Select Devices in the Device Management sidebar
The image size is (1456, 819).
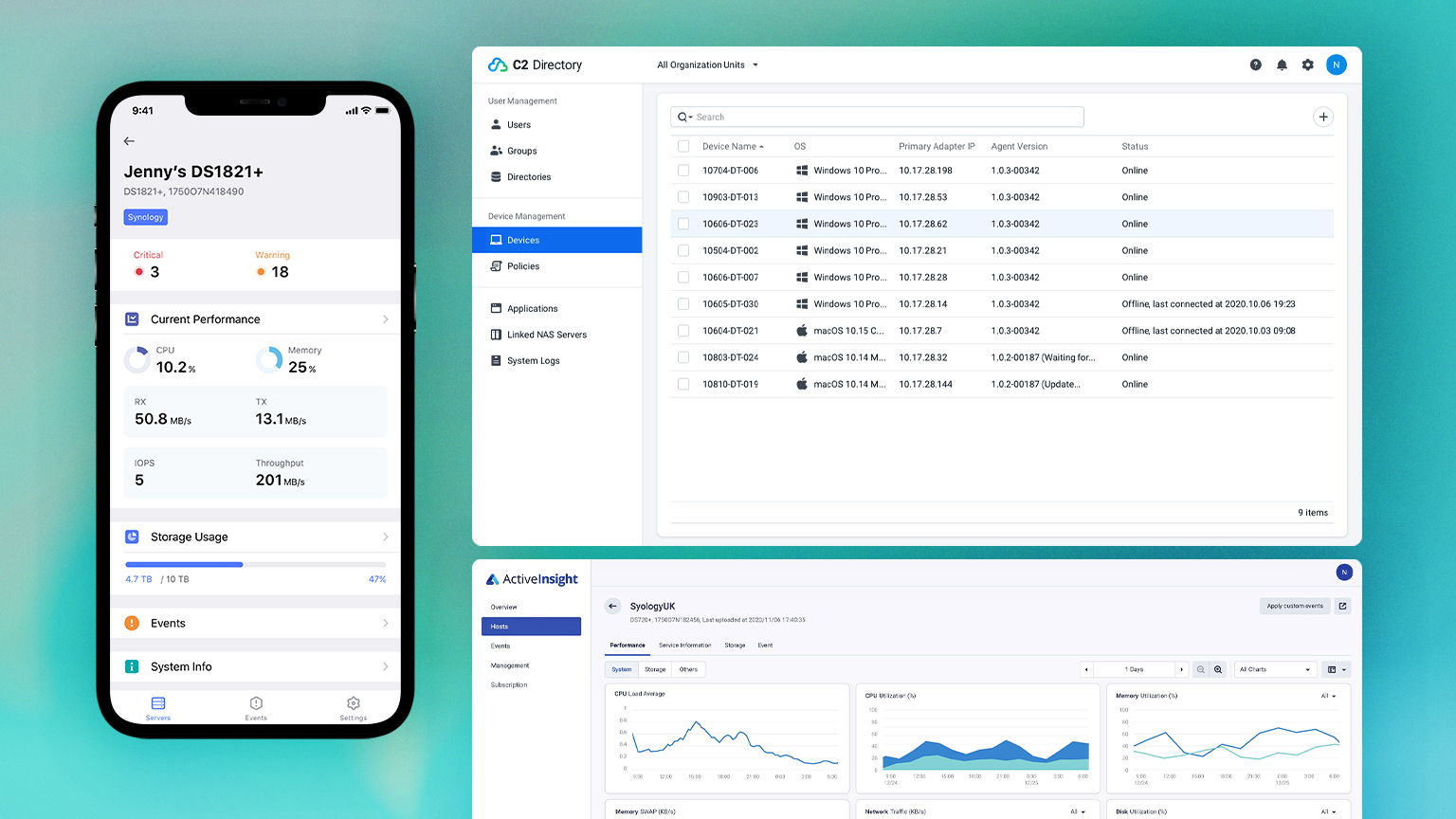coord(522,240)
